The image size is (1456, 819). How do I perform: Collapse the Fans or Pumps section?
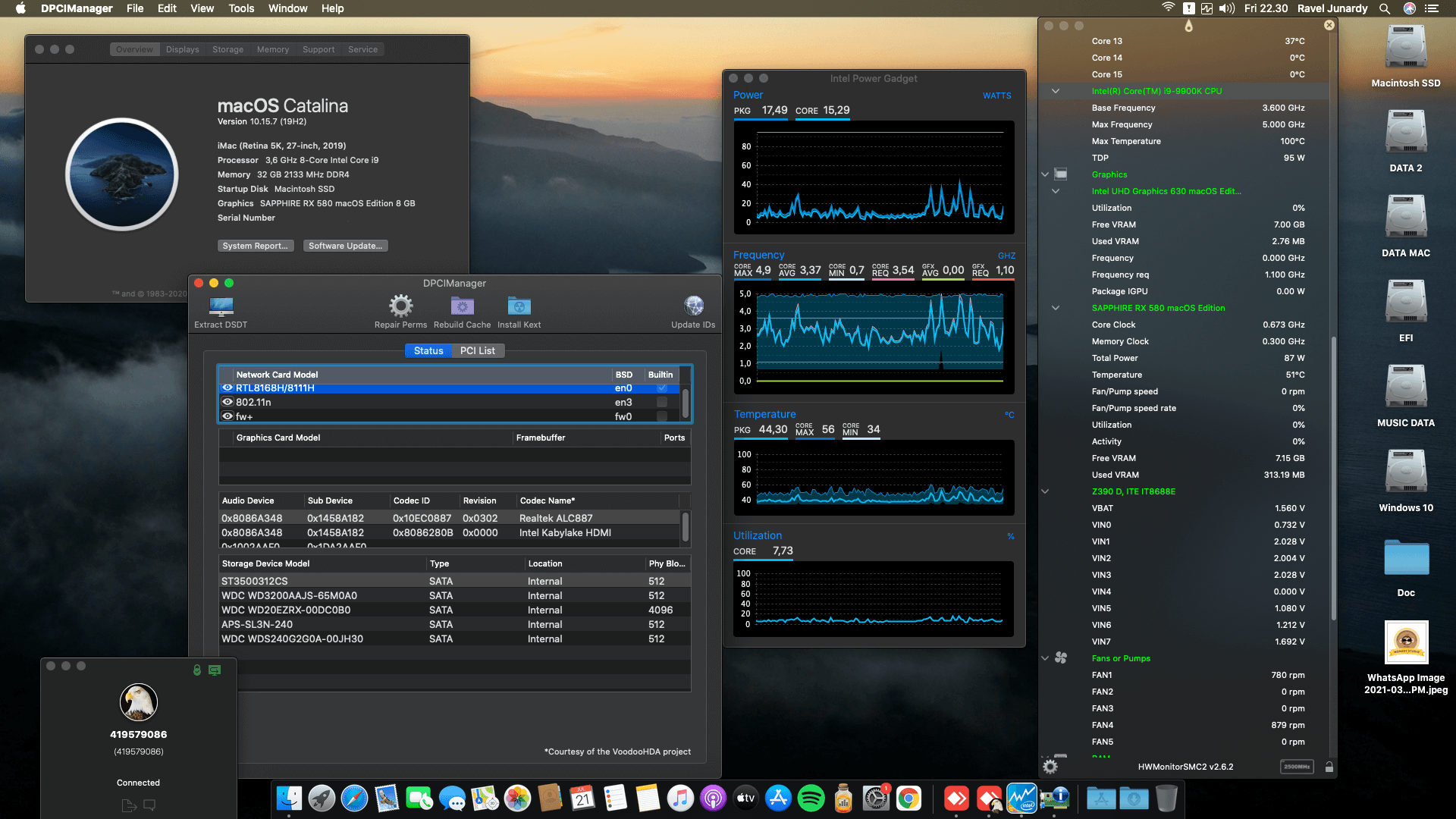1045,658
